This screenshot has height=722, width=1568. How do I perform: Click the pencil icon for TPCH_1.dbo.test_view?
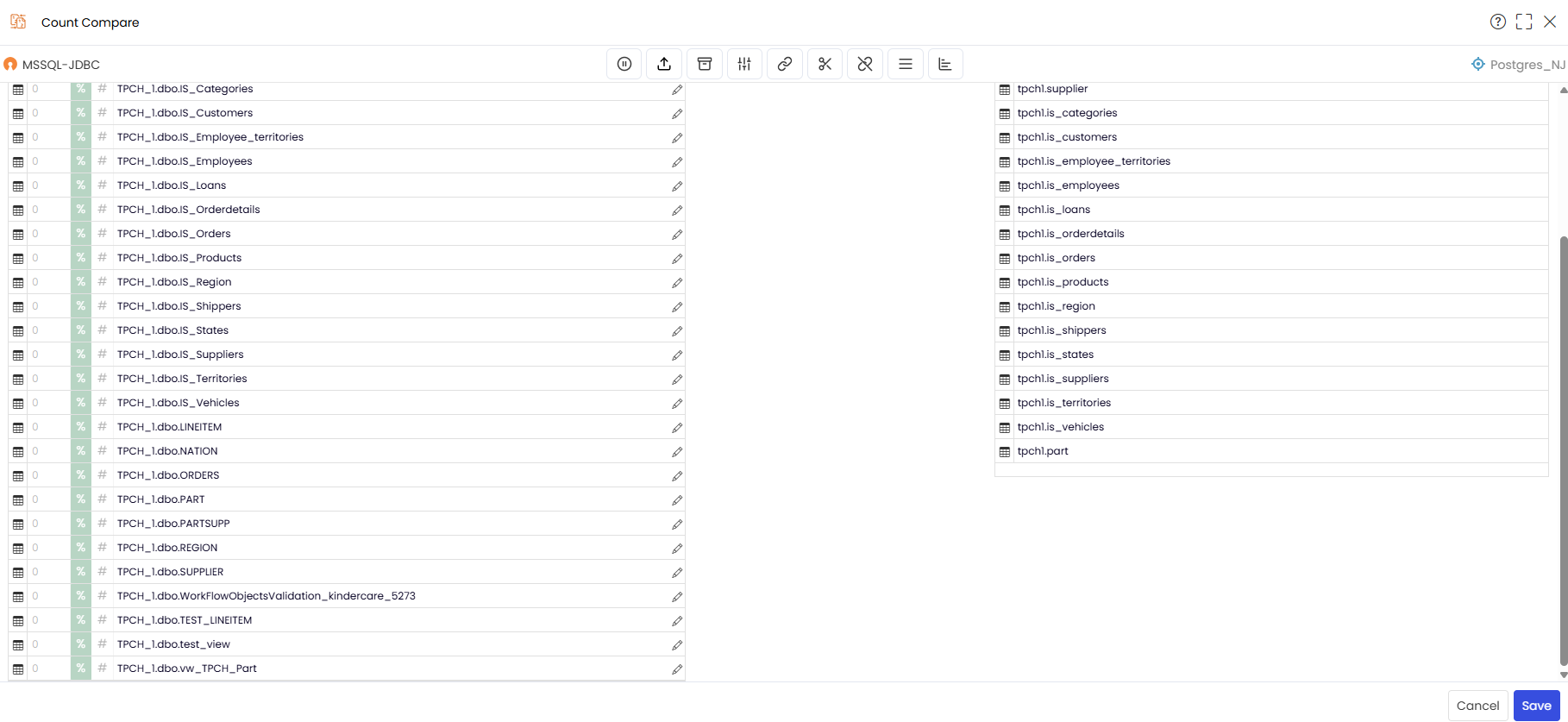677,644
